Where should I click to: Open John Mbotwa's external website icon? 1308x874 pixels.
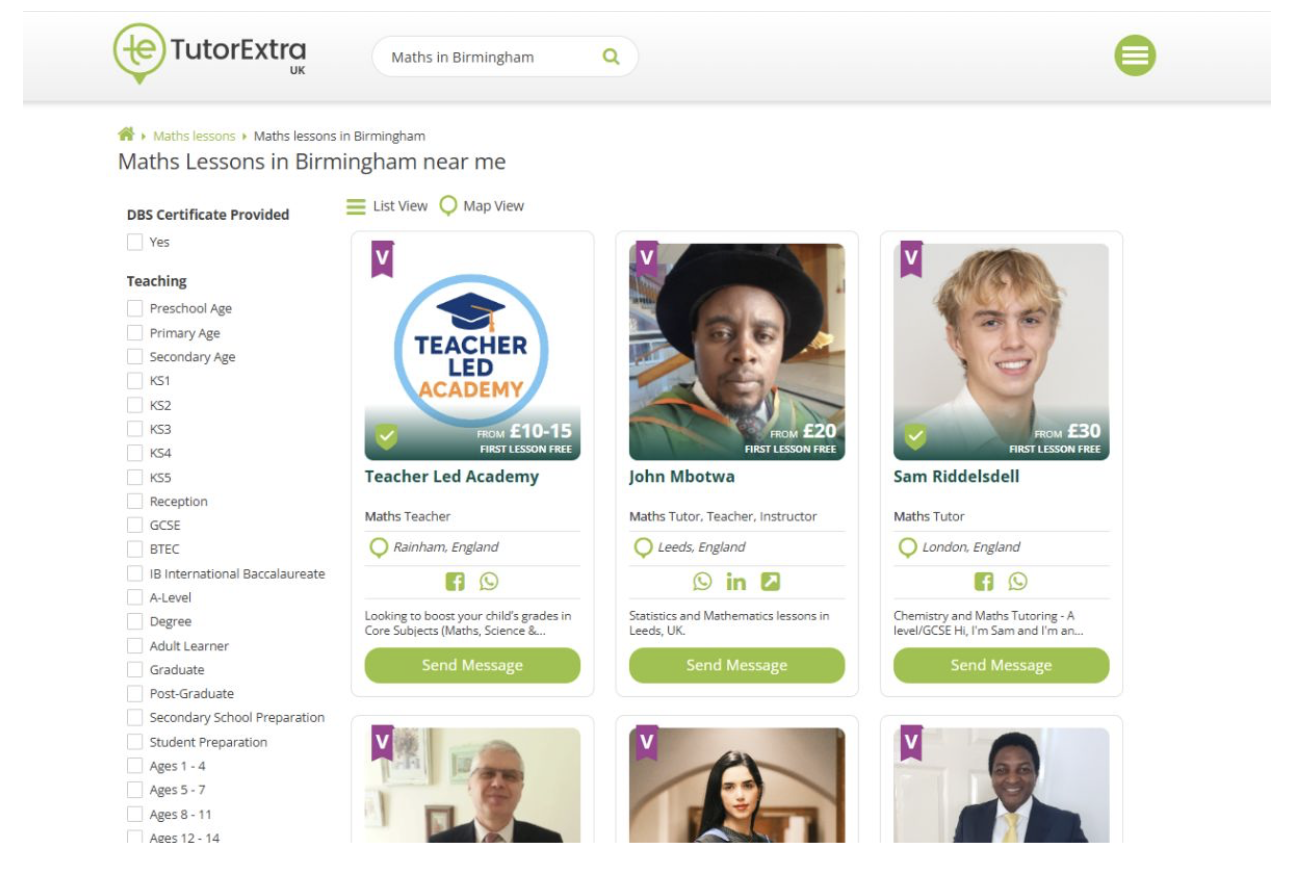pyautogui.click(x=770, y=581)
